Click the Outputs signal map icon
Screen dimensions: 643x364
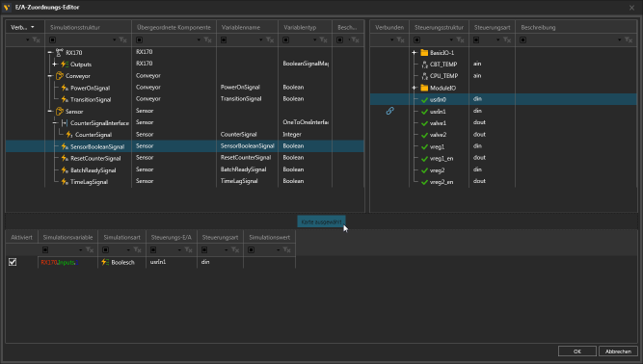tap(64, 64)
